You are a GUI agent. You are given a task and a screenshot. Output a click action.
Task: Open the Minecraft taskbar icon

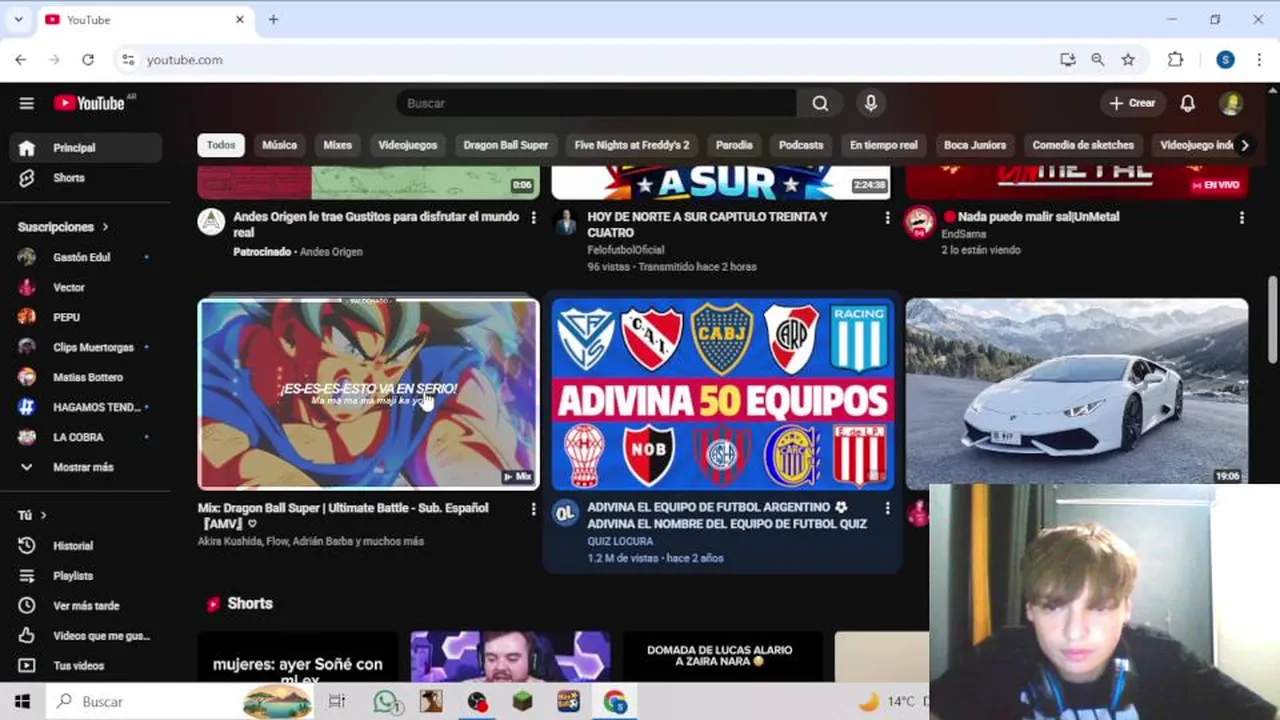click(523, 701)
